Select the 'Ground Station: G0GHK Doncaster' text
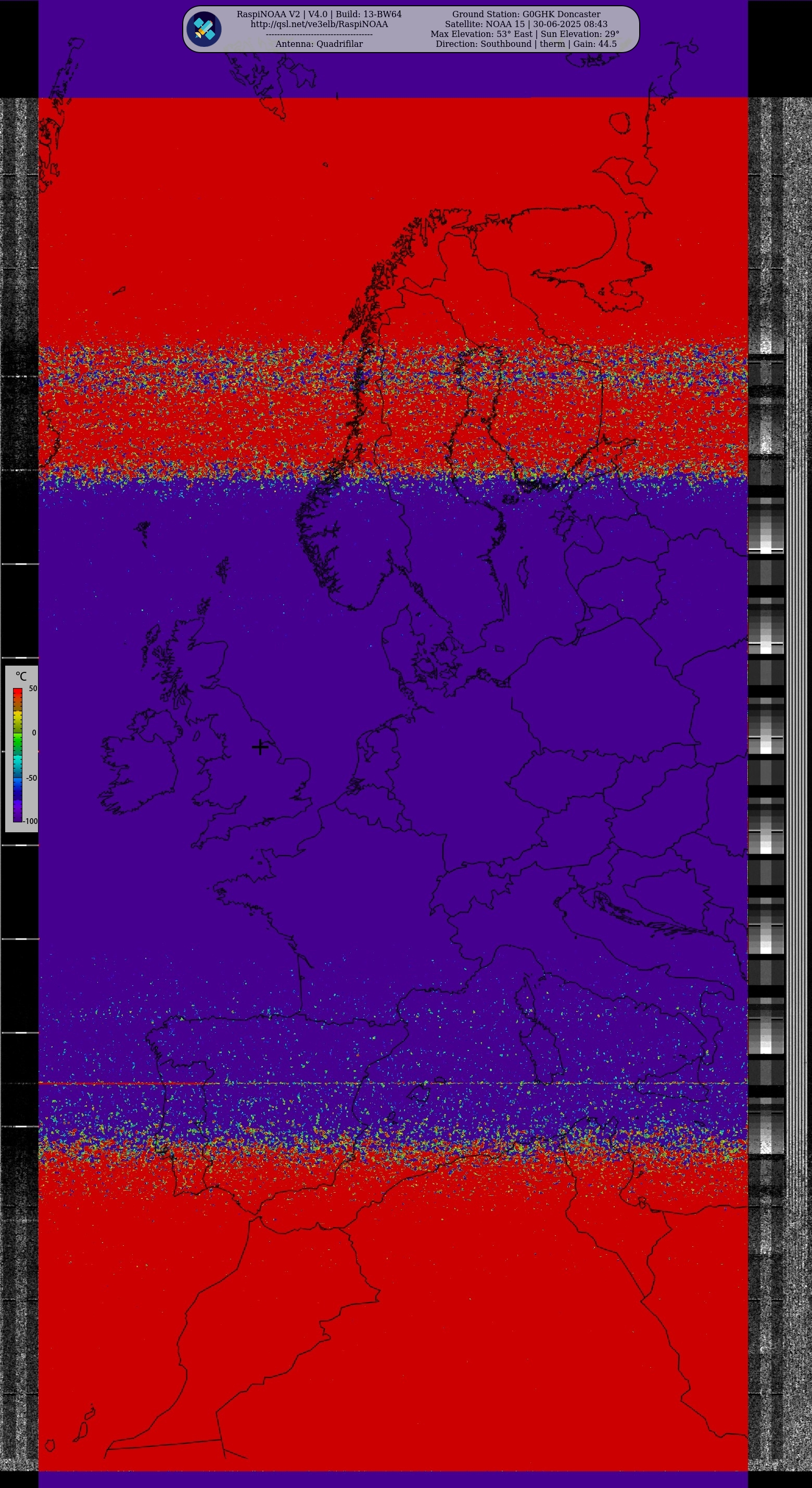Image resolution: width=812 pixels, height=1488 pixels. (526, 15)
